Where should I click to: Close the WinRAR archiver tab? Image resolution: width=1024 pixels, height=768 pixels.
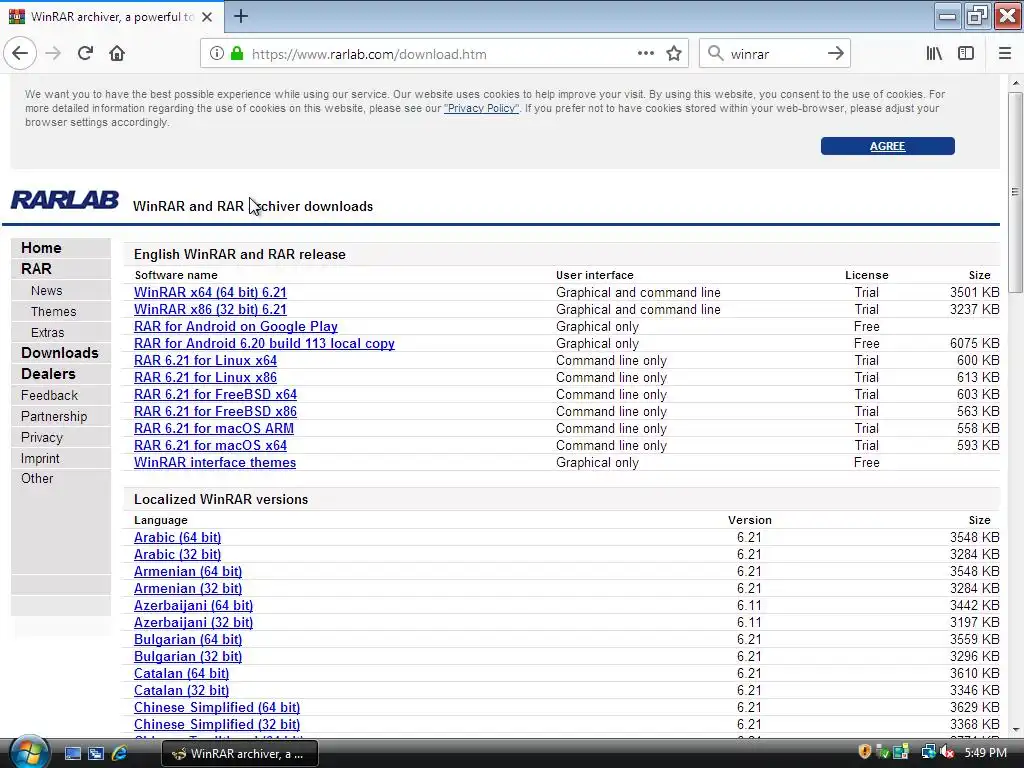click(207, 17)
